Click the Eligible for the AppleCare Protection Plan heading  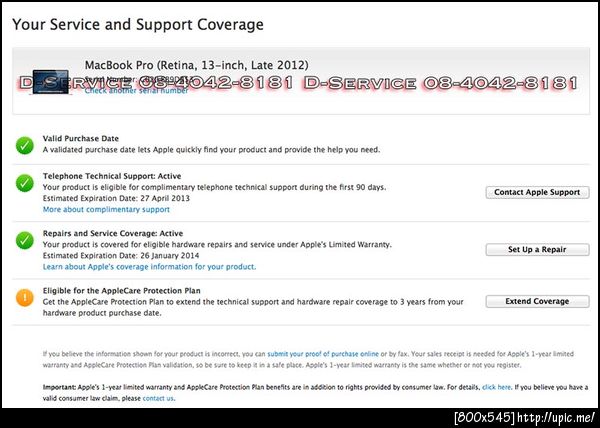pos(121,291)
